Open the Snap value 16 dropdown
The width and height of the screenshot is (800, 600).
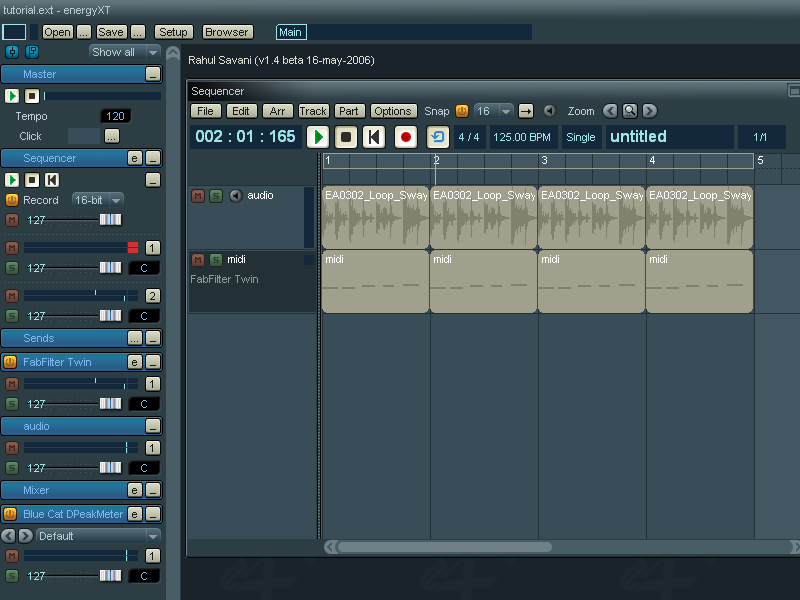pos(493,111)
